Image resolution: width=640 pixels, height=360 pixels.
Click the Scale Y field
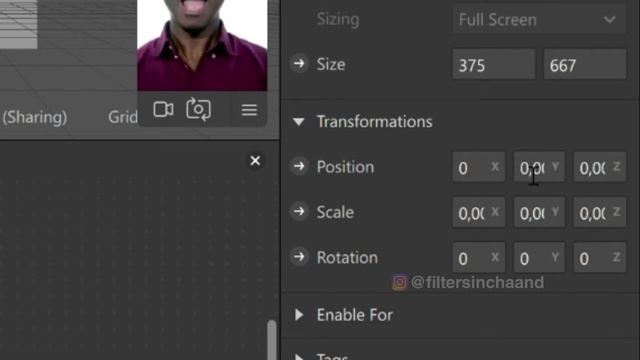coord(539,212)
